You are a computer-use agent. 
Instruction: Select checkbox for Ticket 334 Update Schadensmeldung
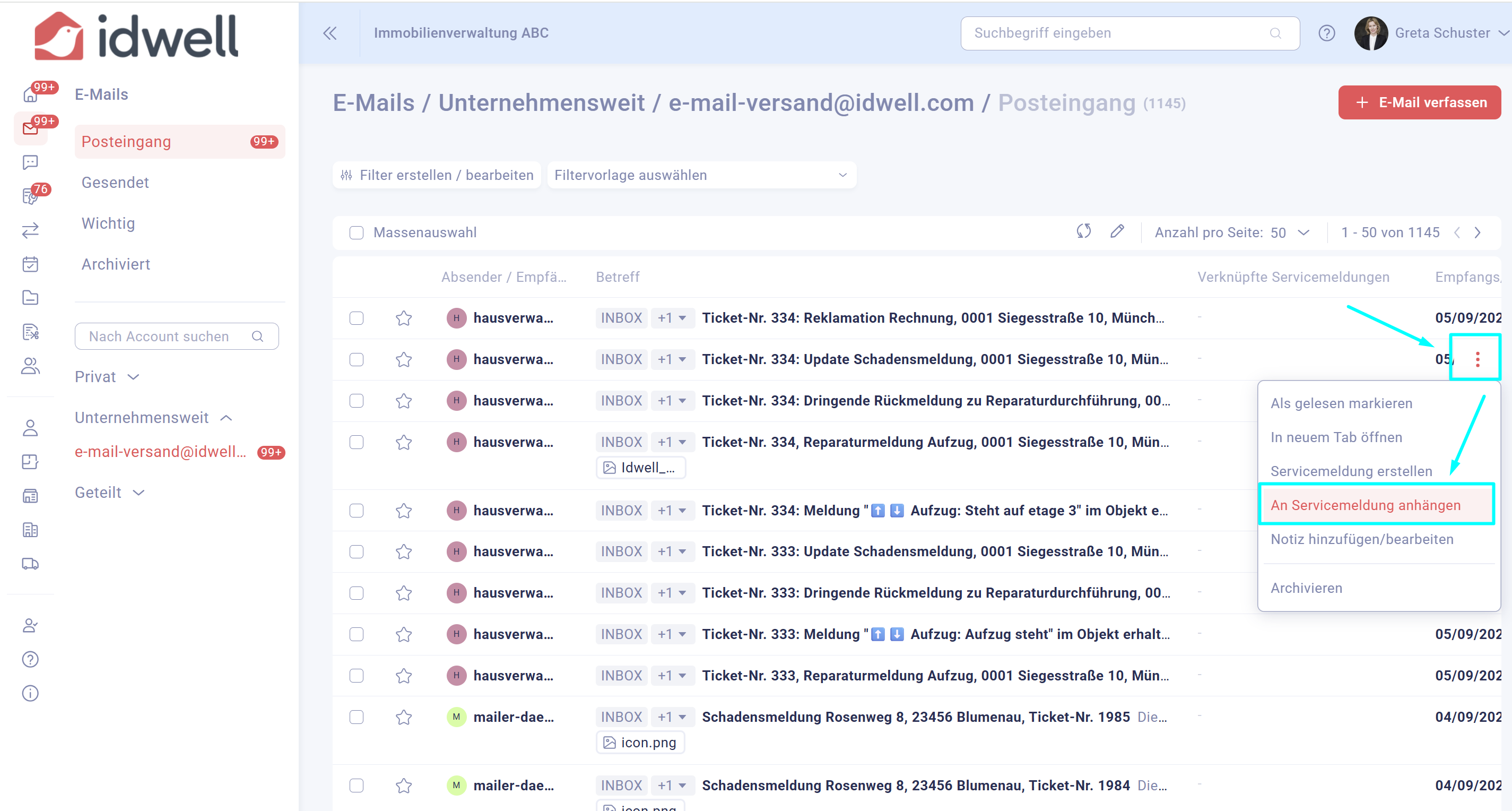[357, 359]
